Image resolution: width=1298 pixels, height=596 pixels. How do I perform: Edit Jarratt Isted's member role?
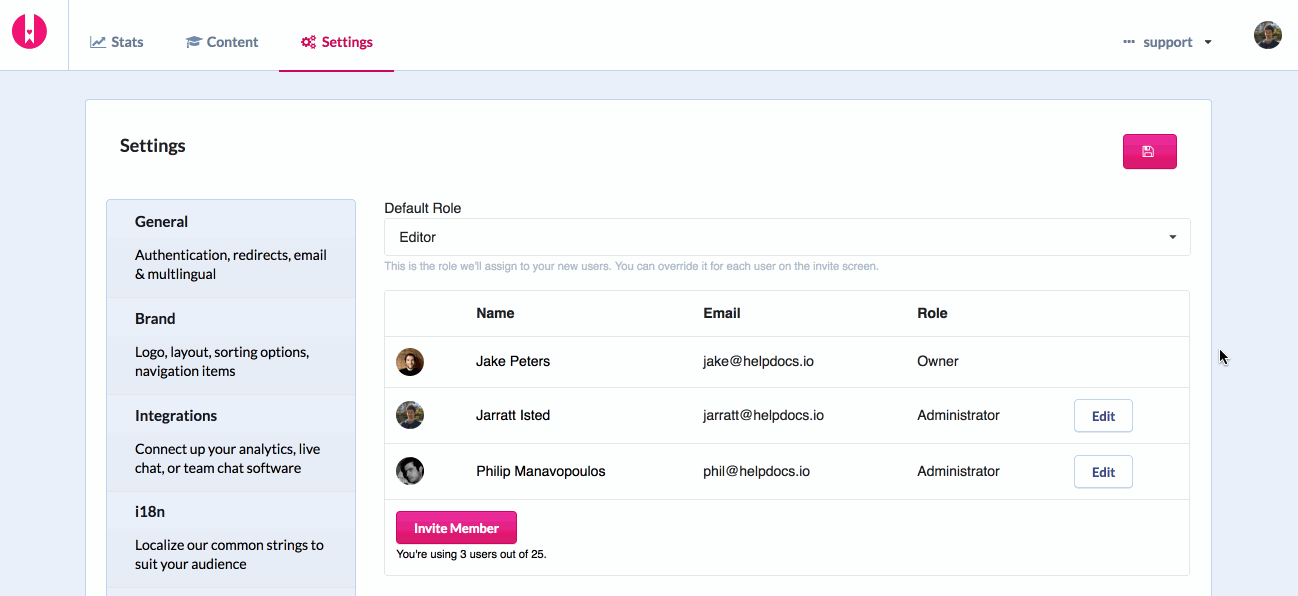(x=1103, y=416)
